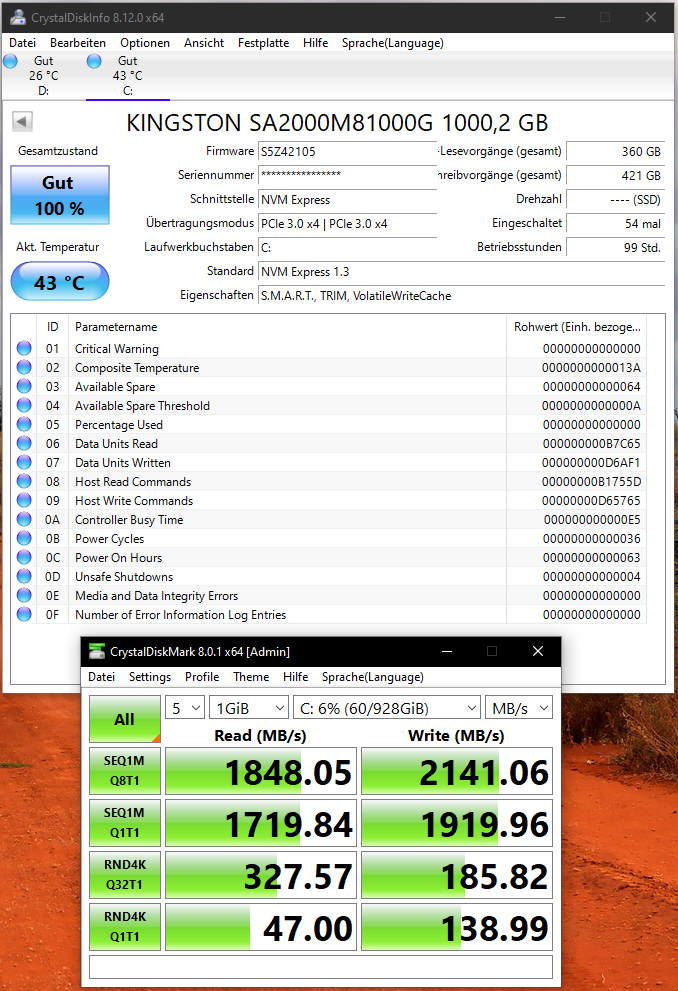Click the SEQ1M Q8T1 write result 2141.06
The image size is (678, 991).
457,771
